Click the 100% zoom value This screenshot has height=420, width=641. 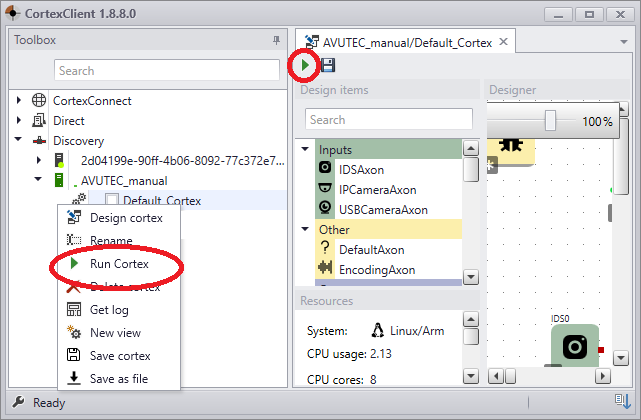[597, 121]
